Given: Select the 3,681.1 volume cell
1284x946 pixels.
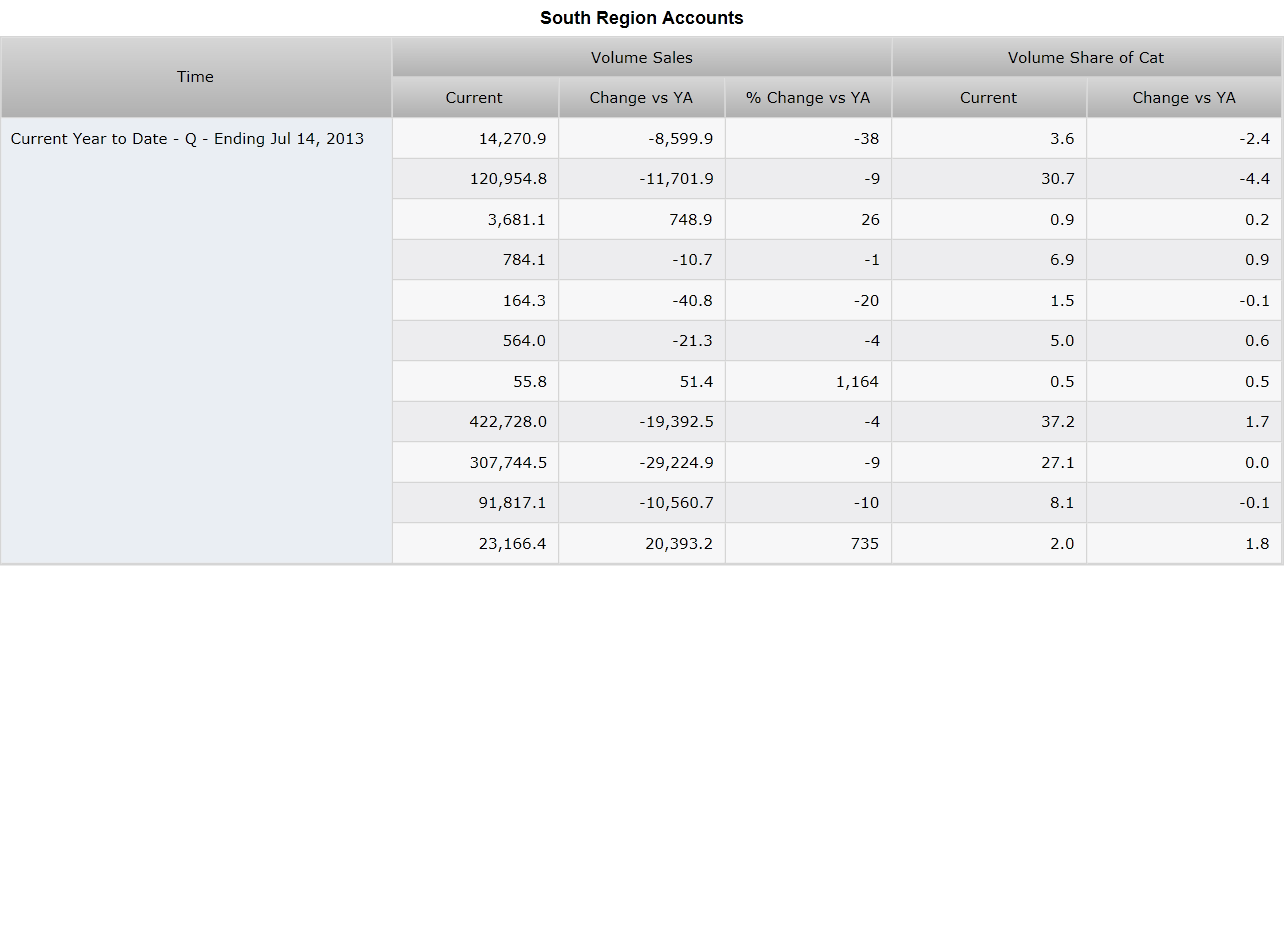Looking at the screenshot, I should [x=475, y=220].
